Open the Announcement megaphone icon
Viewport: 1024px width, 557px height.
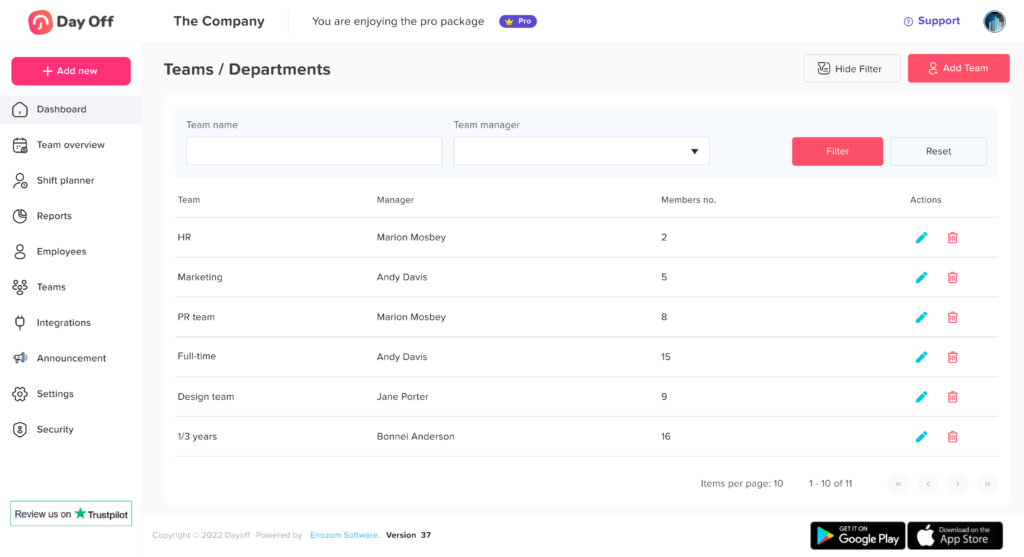pyautogui.click(x=20, y=358)
